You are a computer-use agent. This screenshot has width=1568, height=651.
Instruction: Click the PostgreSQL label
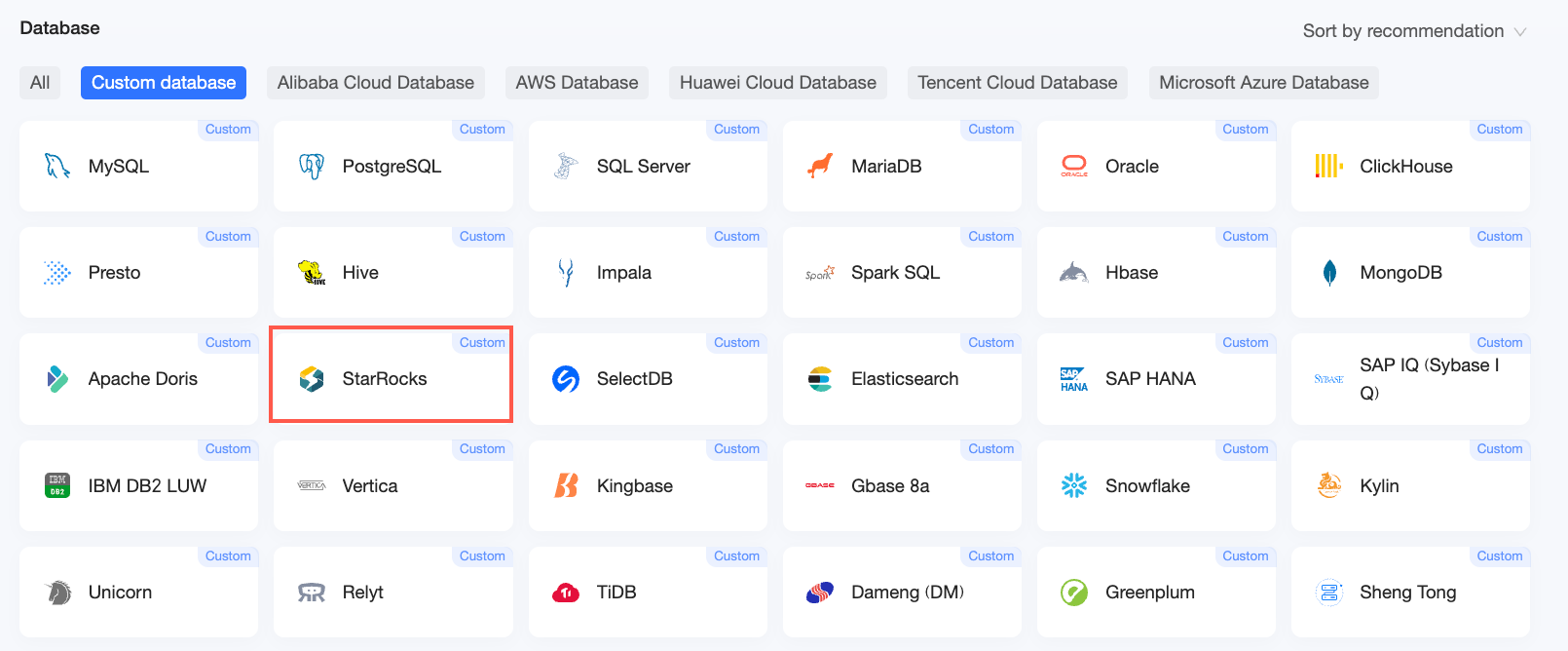[392, 167]
